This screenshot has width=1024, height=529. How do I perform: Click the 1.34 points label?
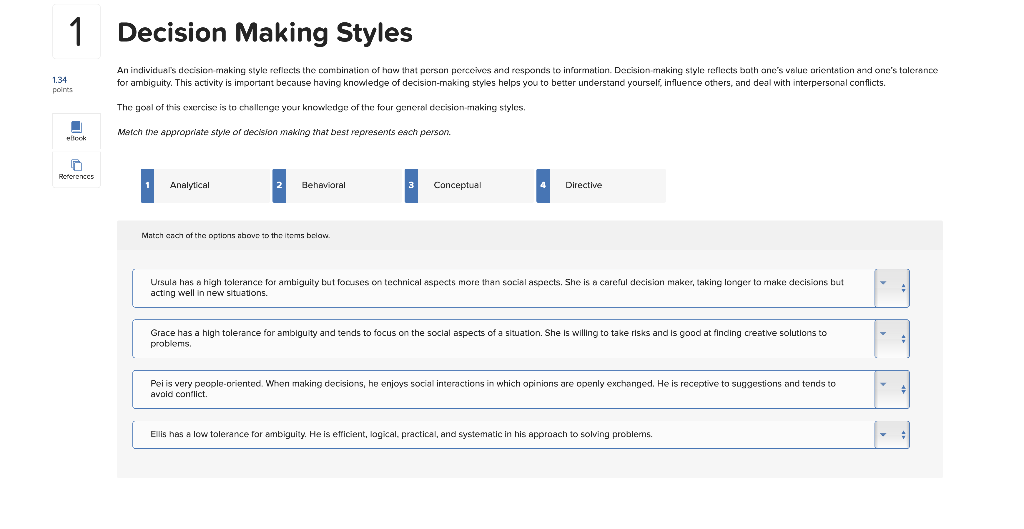pos(62,84)
